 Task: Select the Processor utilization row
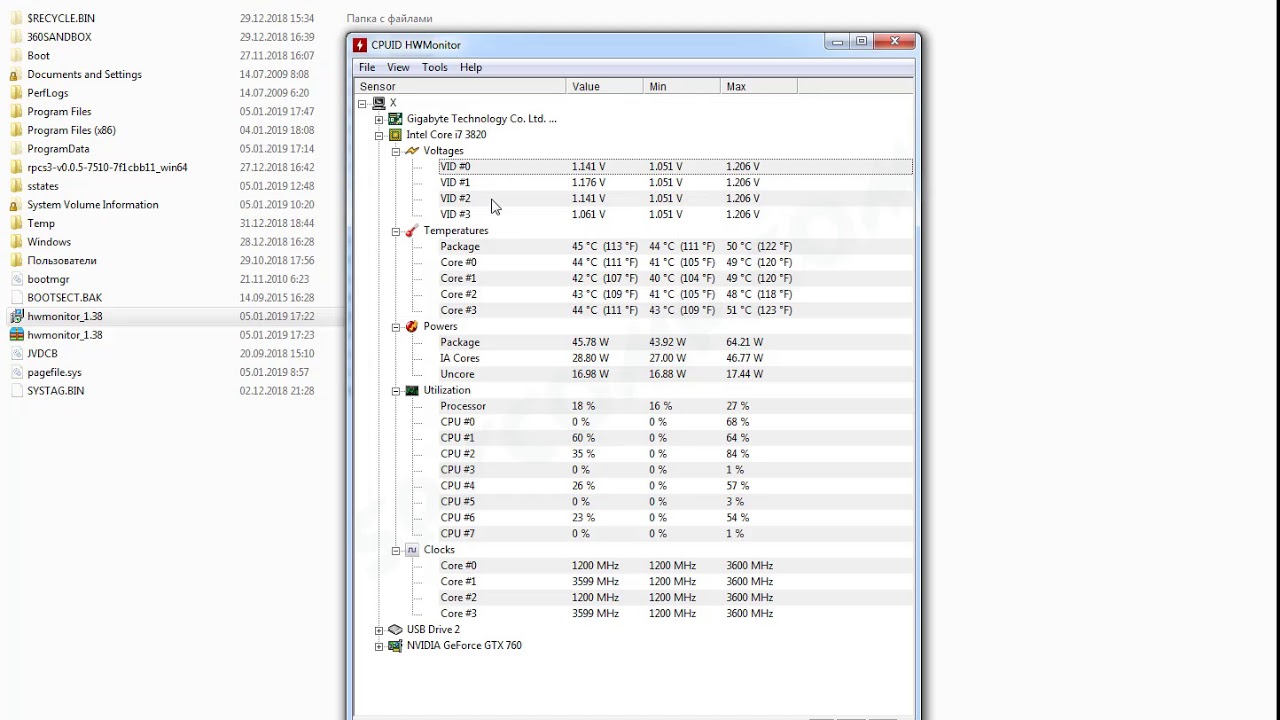tap(675, 406)
